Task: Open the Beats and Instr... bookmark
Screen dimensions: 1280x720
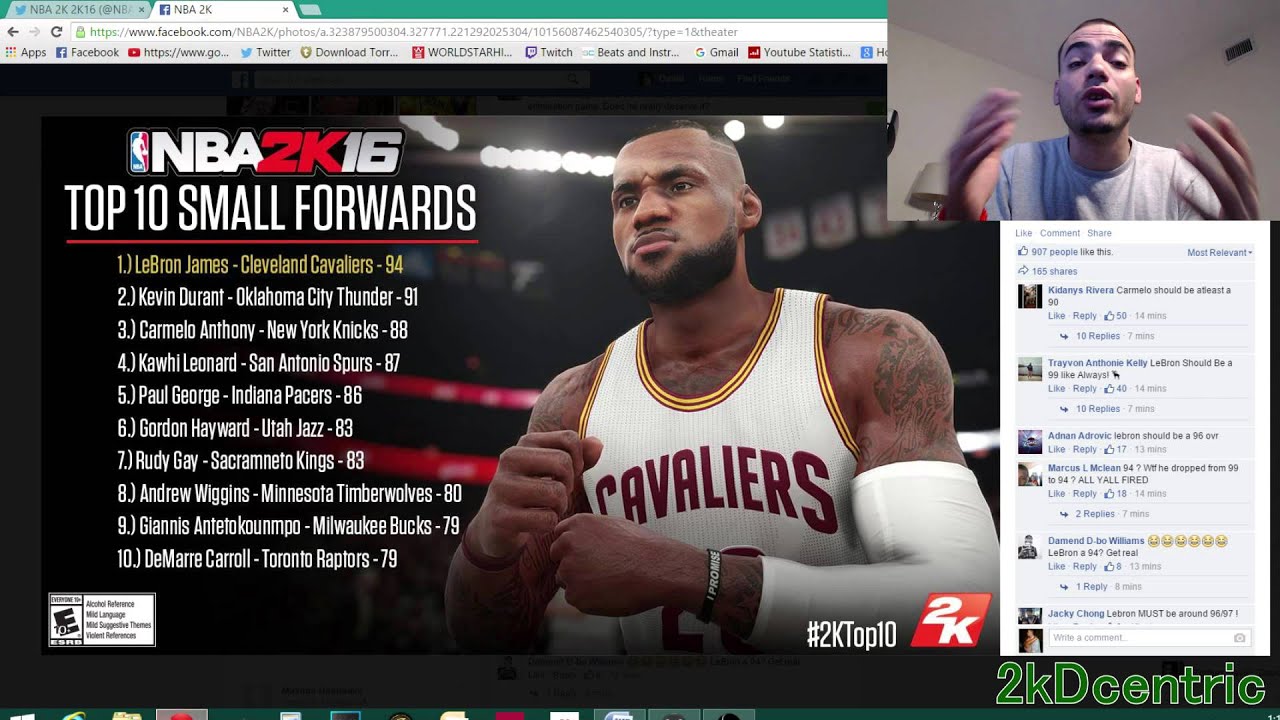Action: [x=631, y=52]
